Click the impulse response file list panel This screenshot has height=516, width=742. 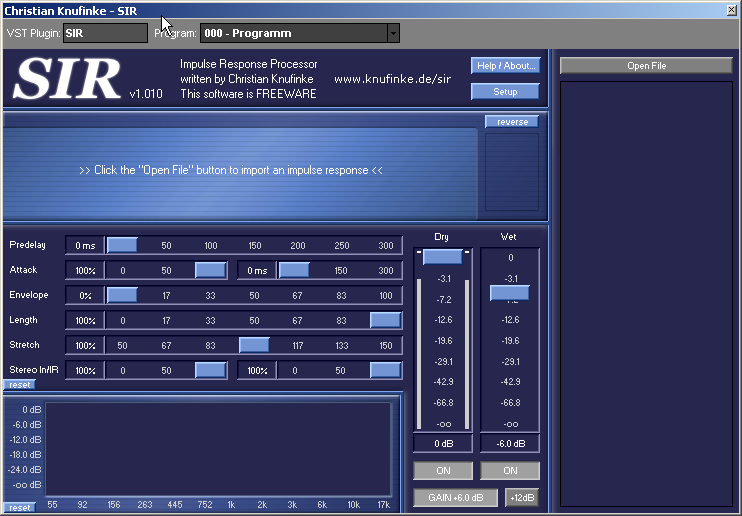pos(646,294)
